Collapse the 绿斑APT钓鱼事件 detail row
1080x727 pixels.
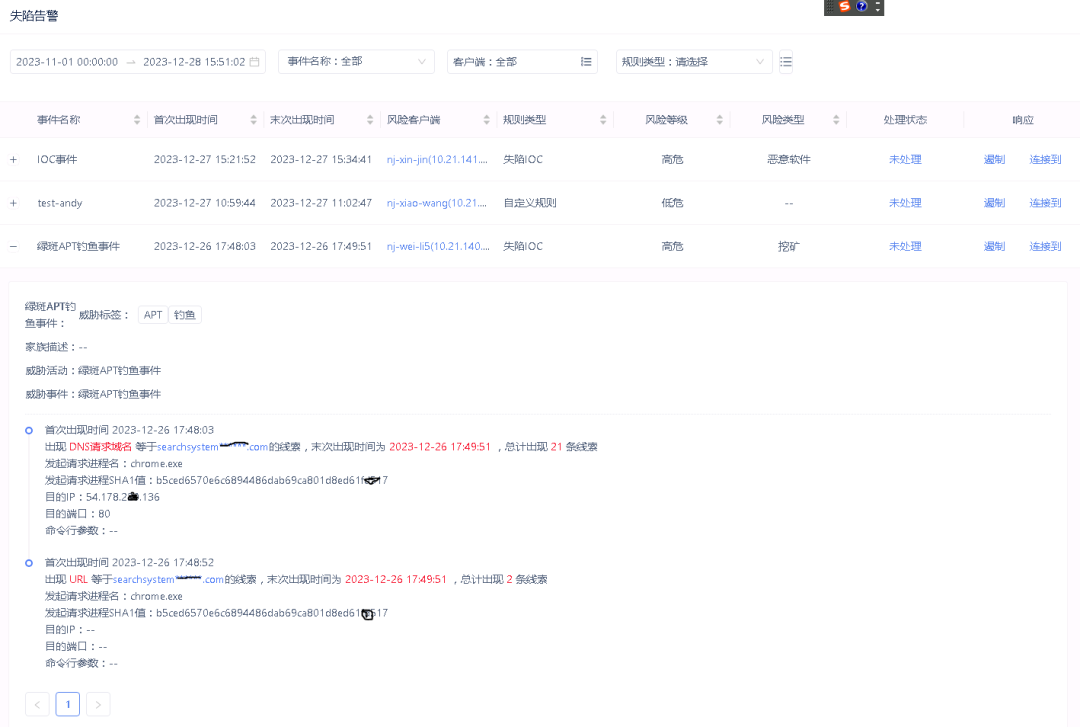[13, 246]
